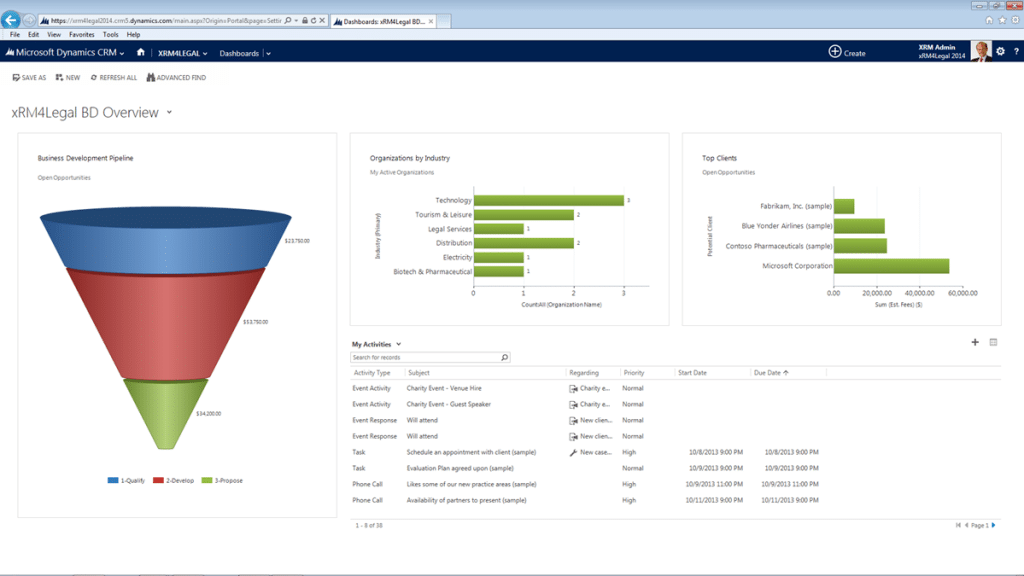Sort by Start Date column header

pos(692,373)
